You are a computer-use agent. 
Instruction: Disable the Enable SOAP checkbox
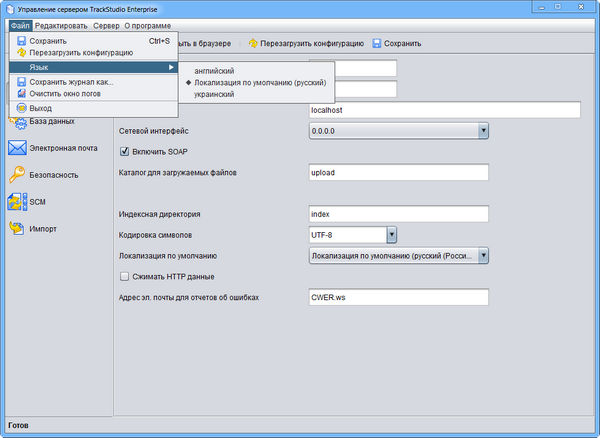point(125,152)
